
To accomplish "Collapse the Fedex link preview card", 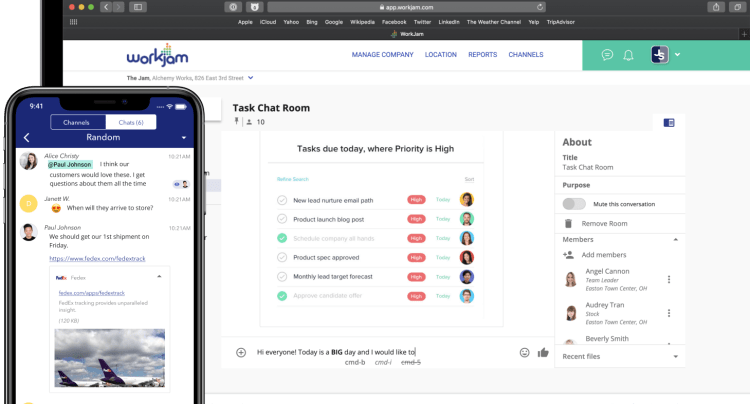I will click(159, 276).
